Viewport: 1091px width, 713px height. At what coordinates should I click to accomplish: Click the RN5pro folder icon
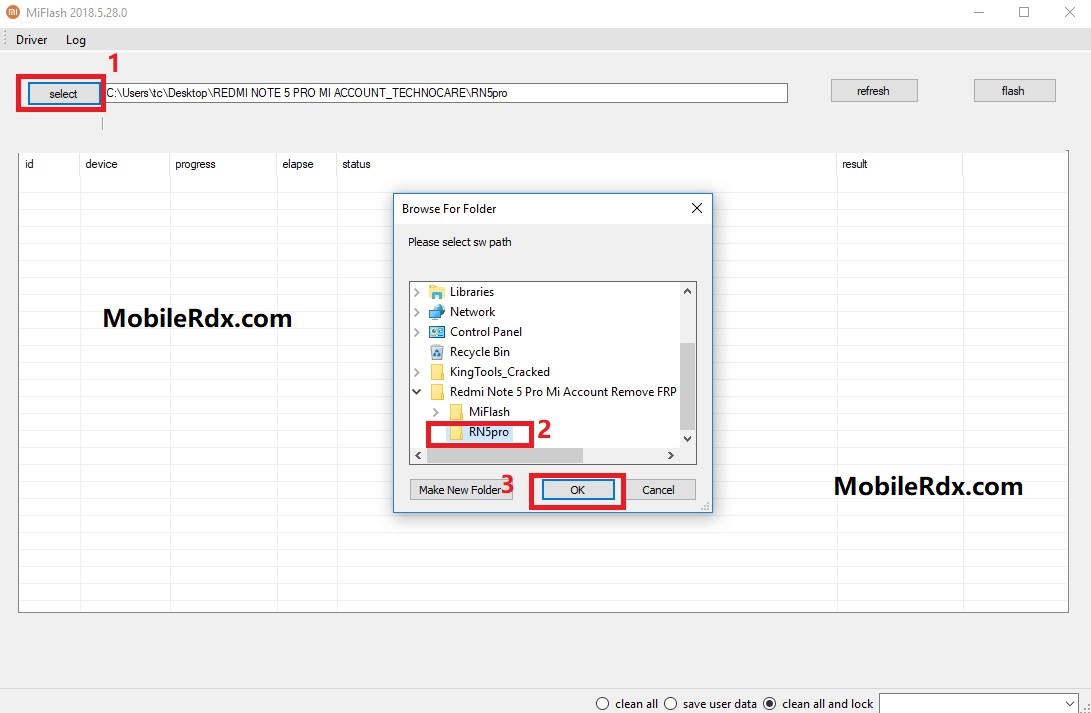pyautogui.click(x=456, y=432)
